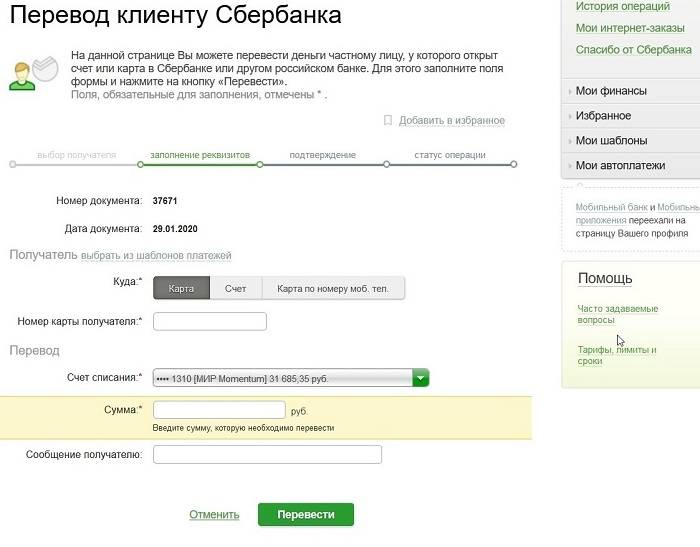Click the подтверждение step label
Screen dimensions: 700x547
click(322, 155)
